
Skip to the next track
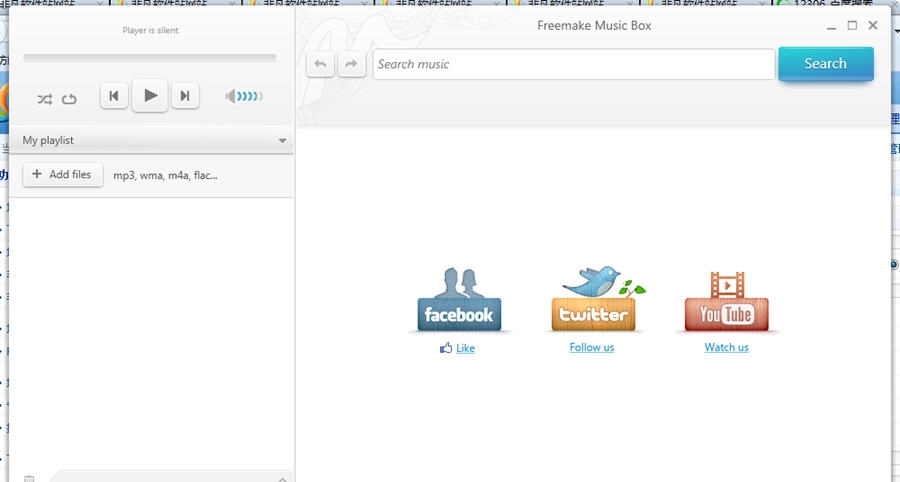pos(185,95)
